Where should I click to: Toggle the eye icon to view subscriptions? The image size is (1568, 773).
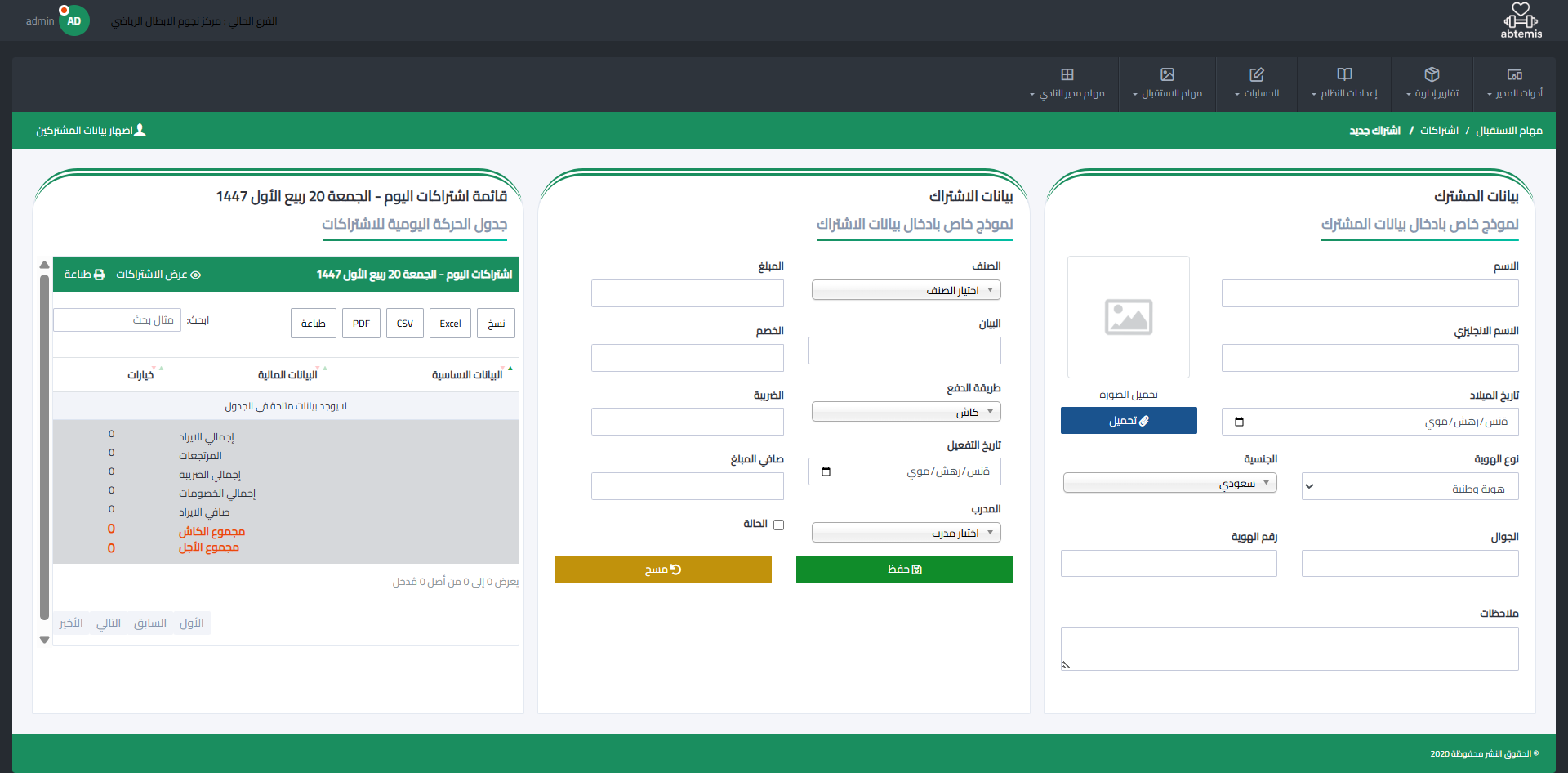[195, 275]
